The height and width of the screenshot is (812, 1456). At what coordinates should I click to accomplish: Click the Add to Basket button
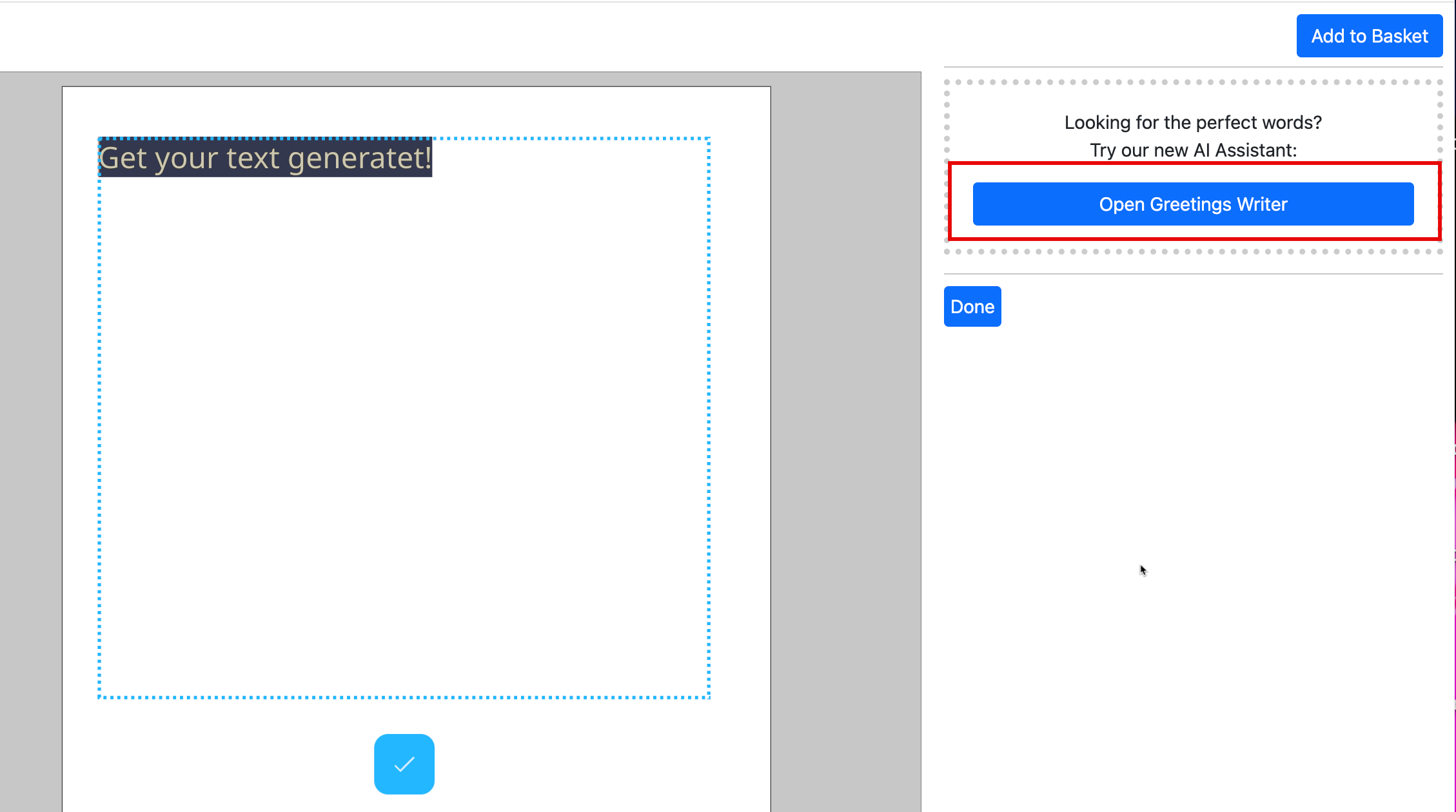click(1370, 36)
